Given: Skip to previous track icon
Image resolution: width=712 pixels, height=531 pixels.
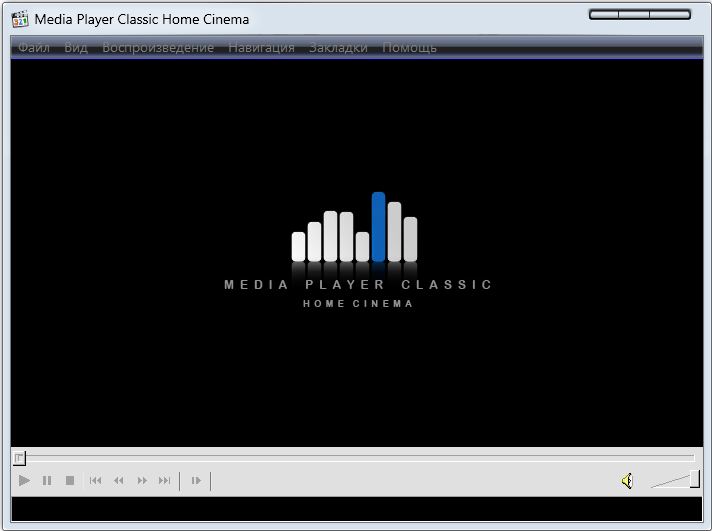Looking at the screenshot, I should pyautogui.click(x=95, y=480).
